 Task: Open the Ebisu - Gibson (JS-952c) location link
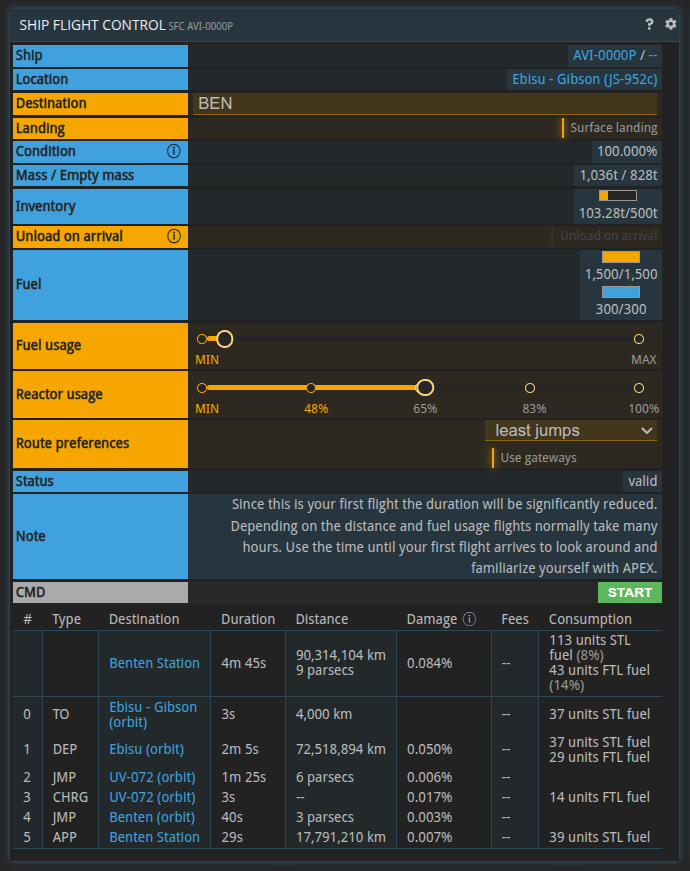[x=584, y=79]
